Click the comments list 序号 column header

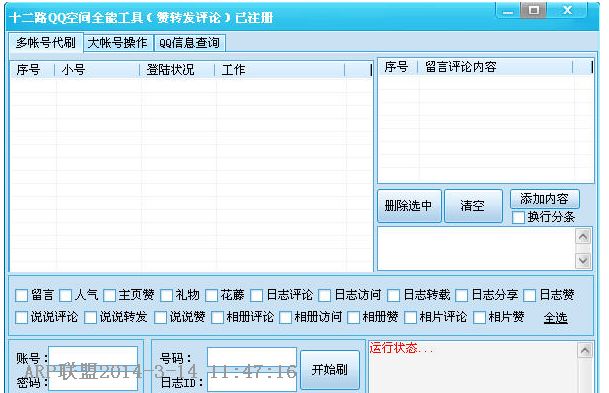coord(398,67)
